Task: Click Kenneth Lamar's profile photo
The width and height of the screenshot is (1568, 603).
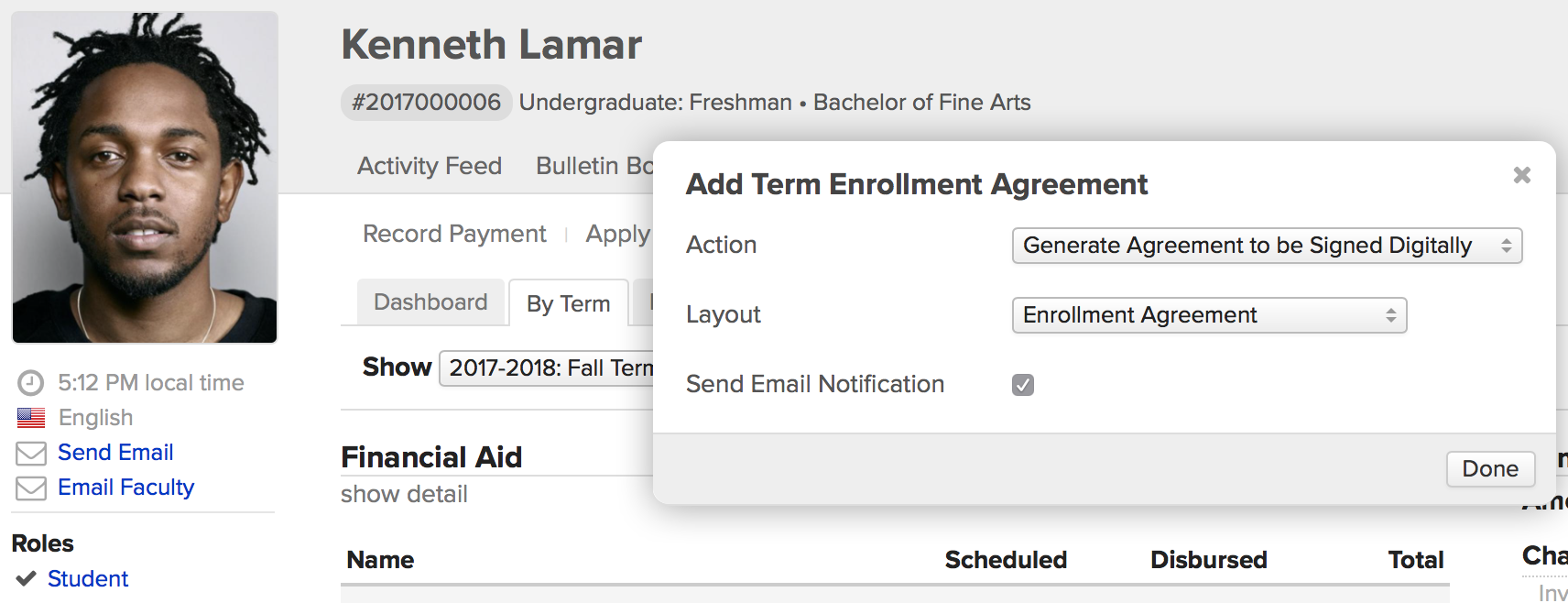Action: point(145,178)
